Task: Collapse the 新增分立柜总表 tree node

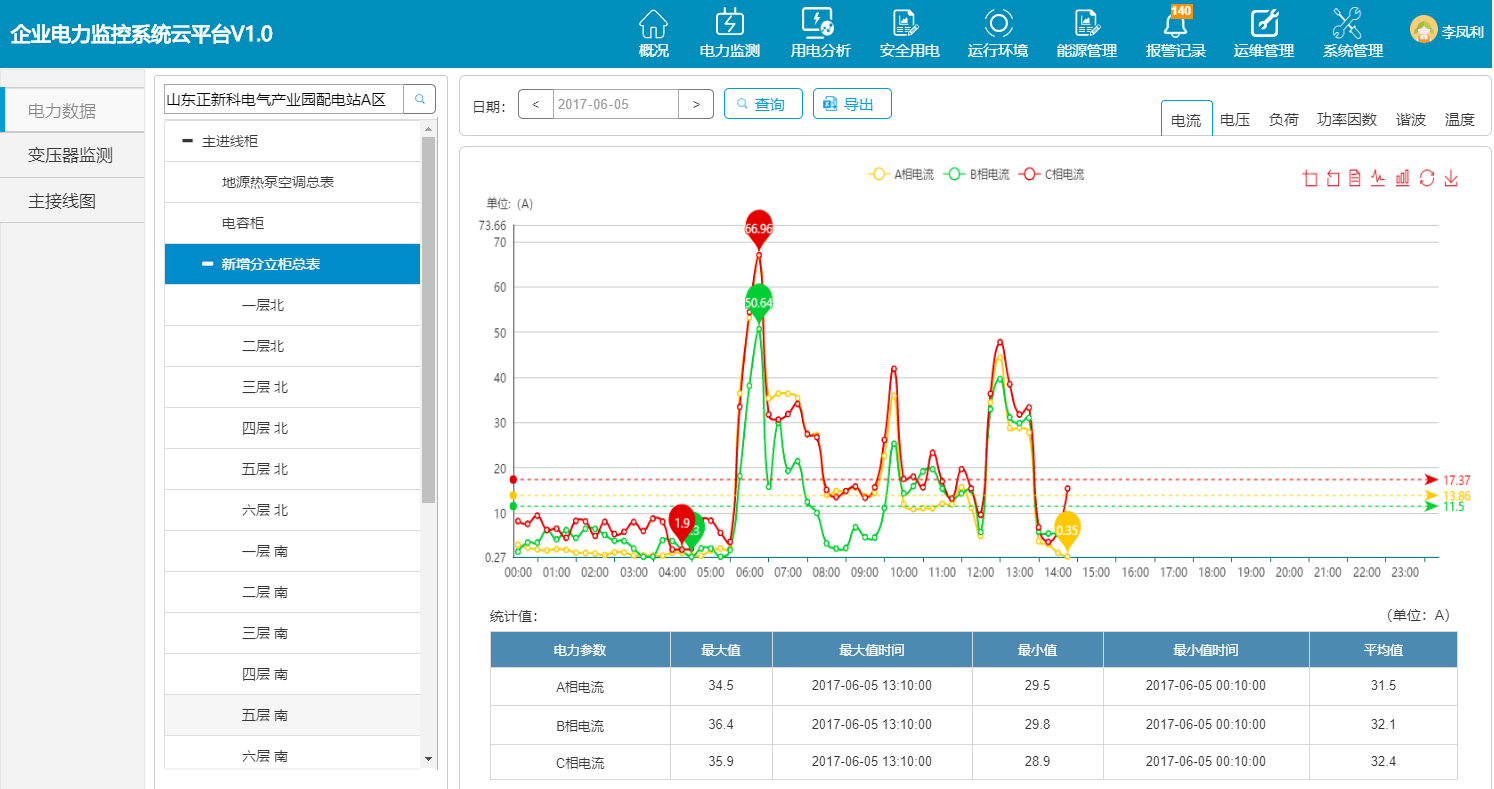Action: click(207, 264)
